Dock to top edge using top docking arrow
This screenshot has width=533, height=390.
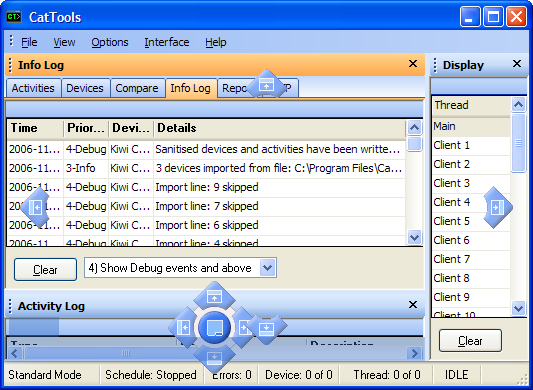coord(266,85)
